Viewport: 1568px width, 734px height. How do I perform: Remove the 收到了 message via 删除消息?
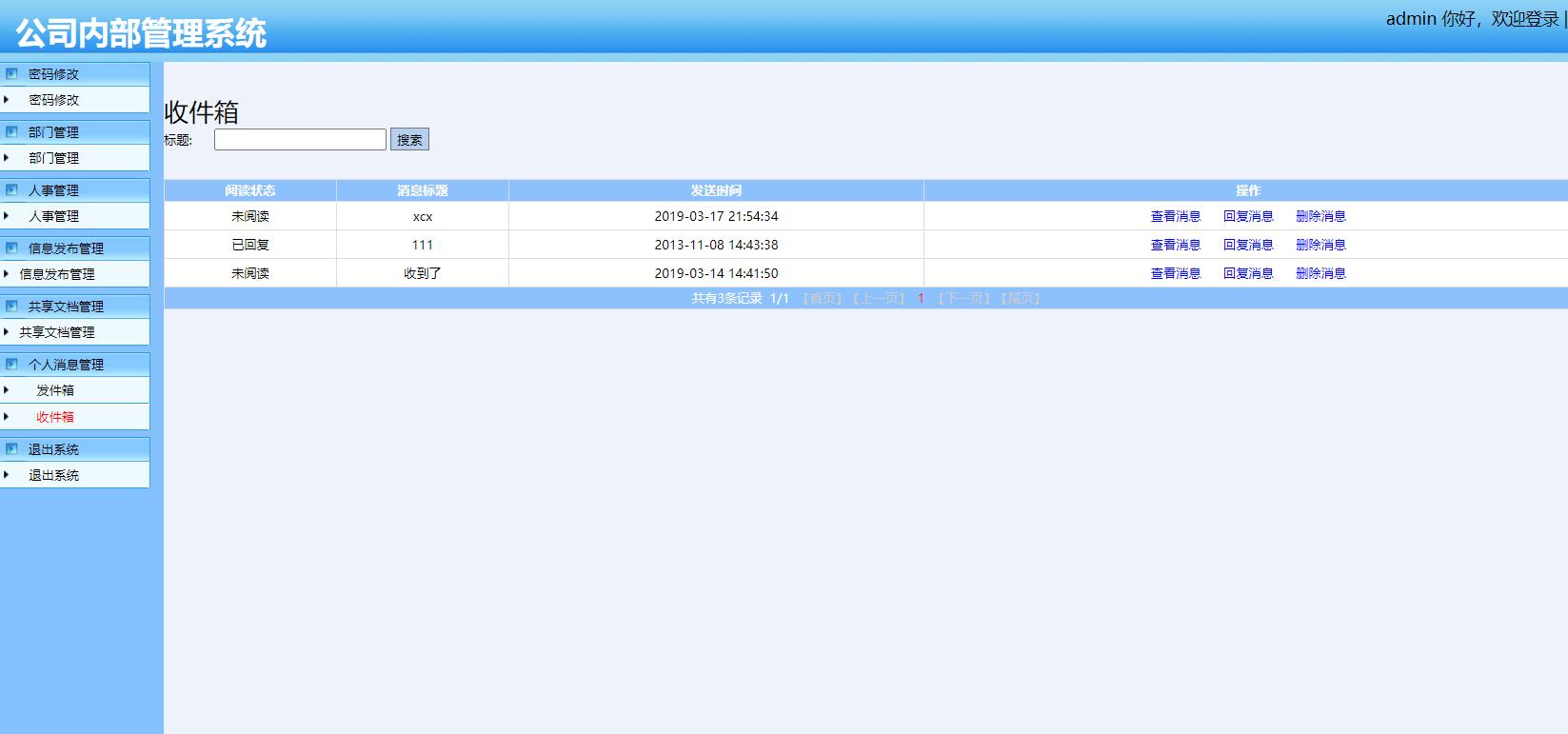coord(1320,273)
